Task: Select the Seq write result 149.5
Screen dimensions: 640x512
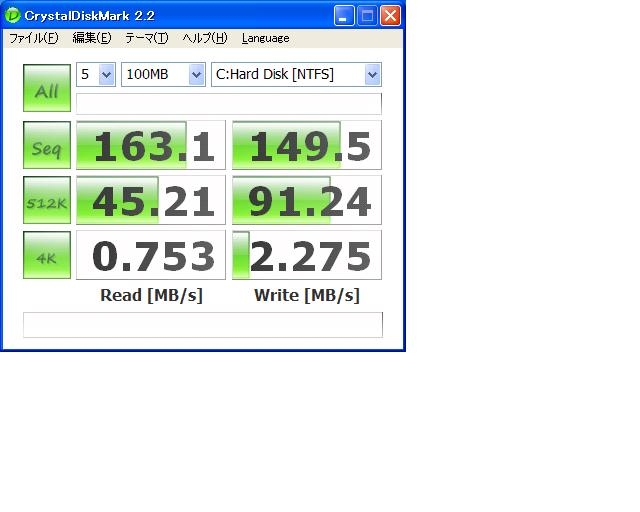Action: click(307, 145)
